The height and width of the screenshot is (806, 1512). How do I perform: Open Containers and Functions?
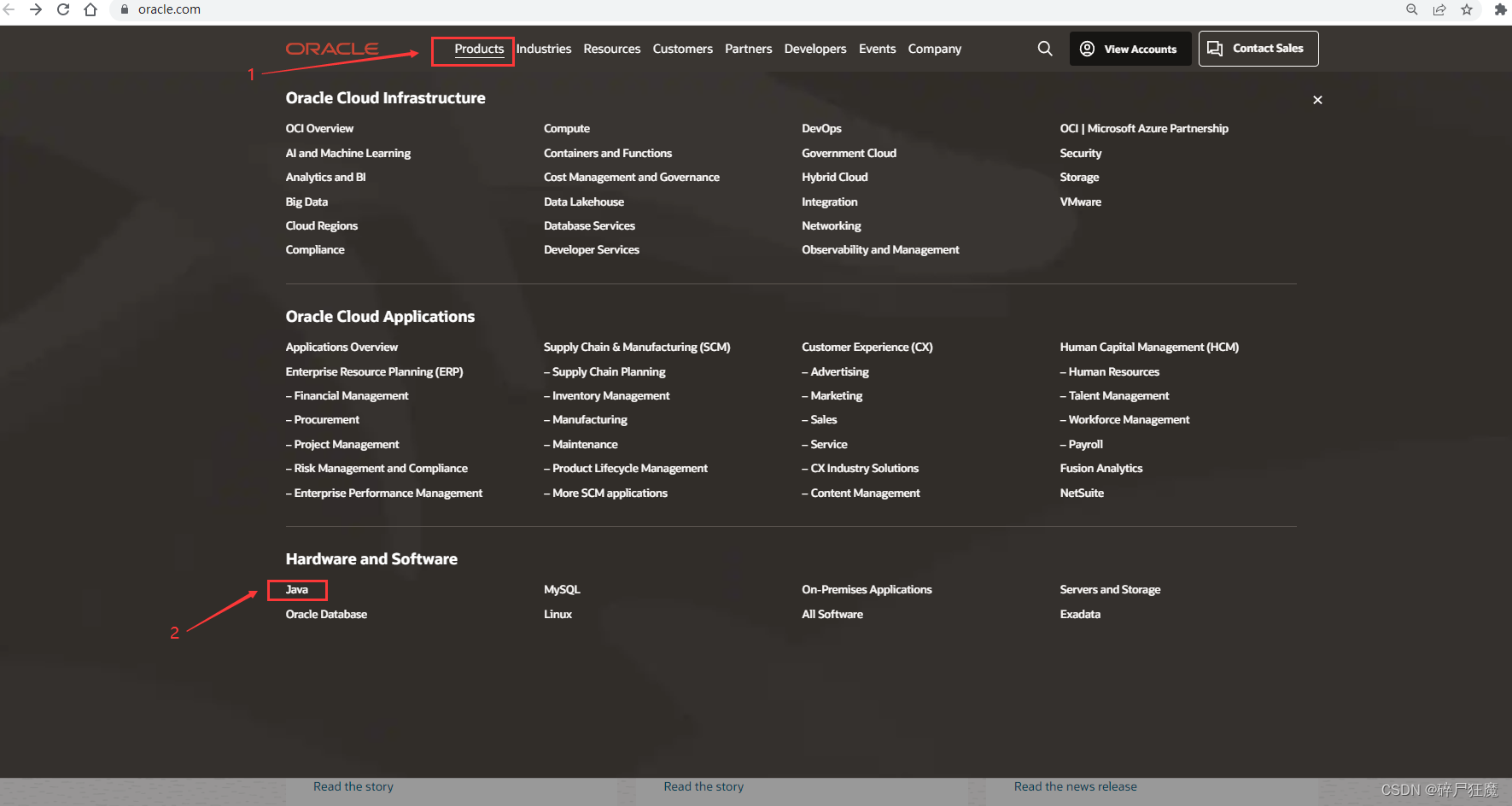point(608,153)
